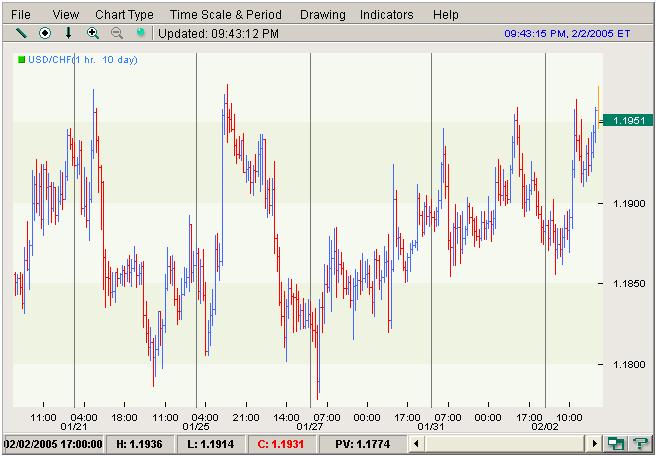Click the scrollbar right arrow
Screen dimensions: 656x456
click(594, 443)
